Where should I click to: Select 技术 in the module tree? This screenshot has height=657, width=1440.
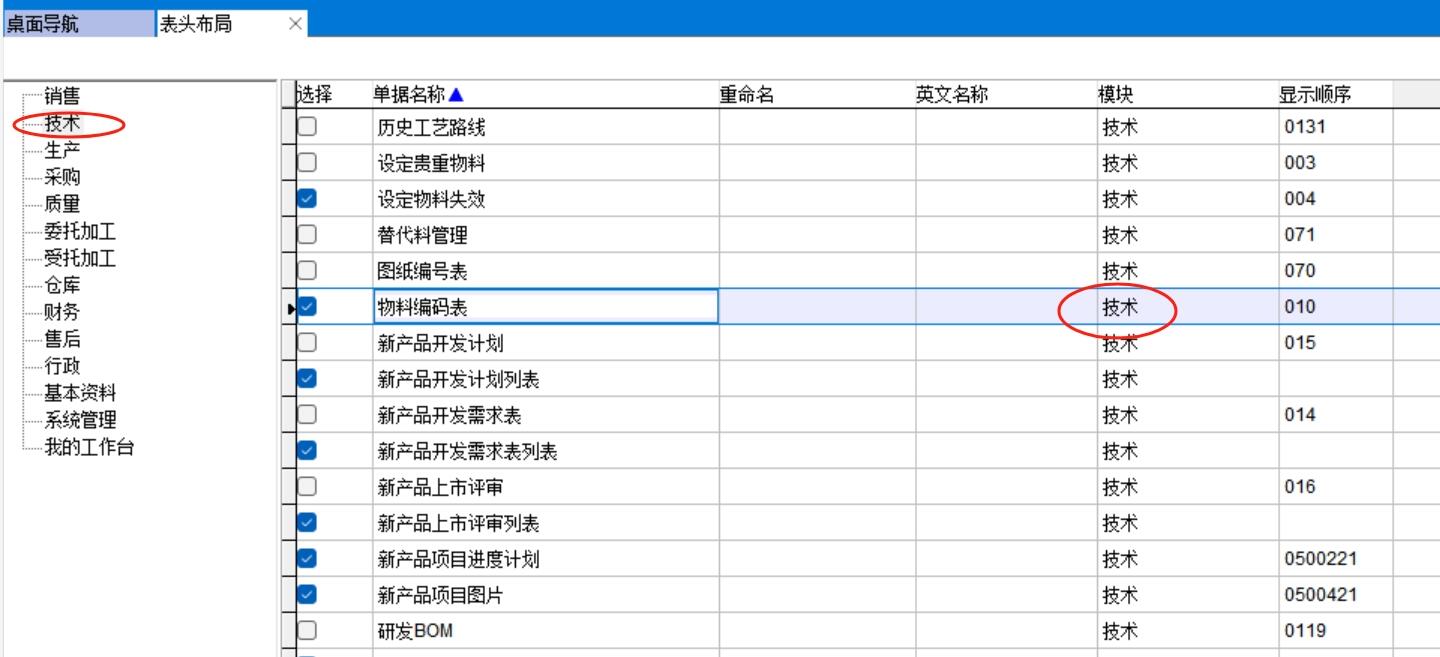62,124
